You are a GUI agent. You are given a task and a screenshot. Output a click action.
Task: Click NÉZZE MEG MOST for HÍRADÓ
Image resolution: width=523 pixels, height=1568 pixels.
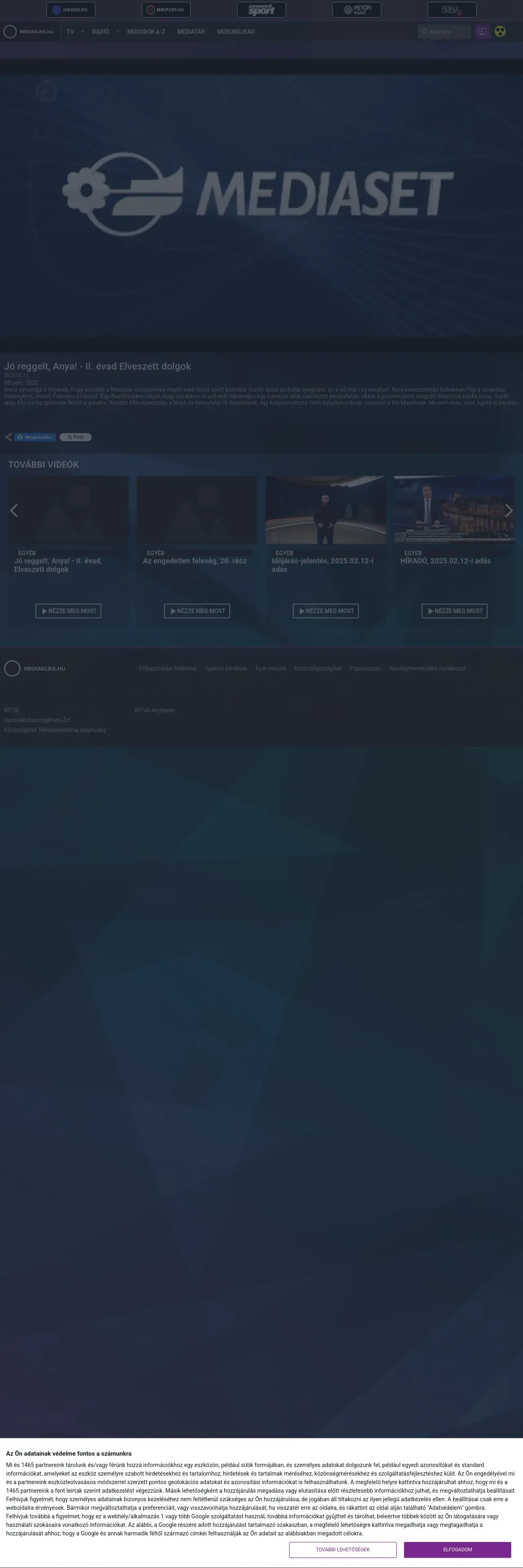tap(454, 611)
